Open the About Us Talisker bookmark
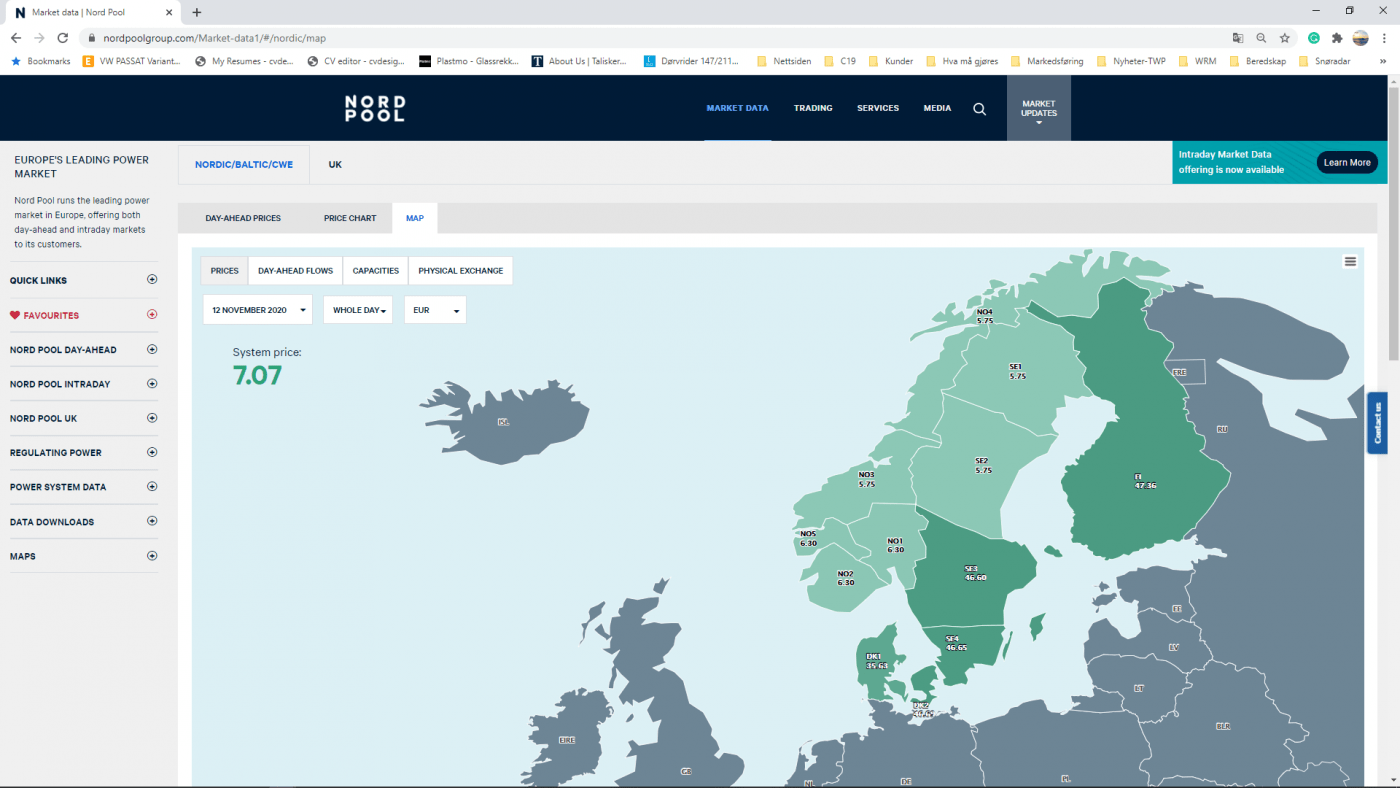The height and width of the screenshot is (788, 1400). tap(579, 61)
